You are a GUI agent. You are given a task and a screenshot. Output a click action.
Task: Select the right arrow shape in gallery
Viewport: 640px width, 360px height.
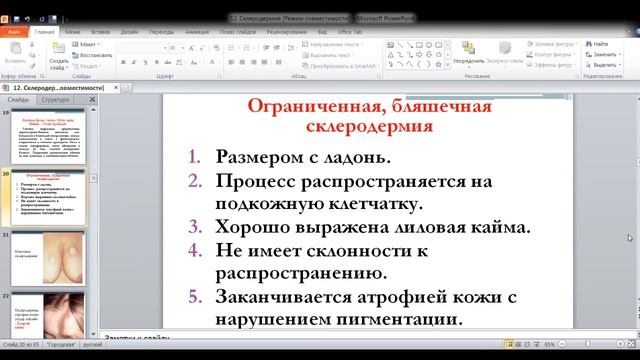point(419,54)
